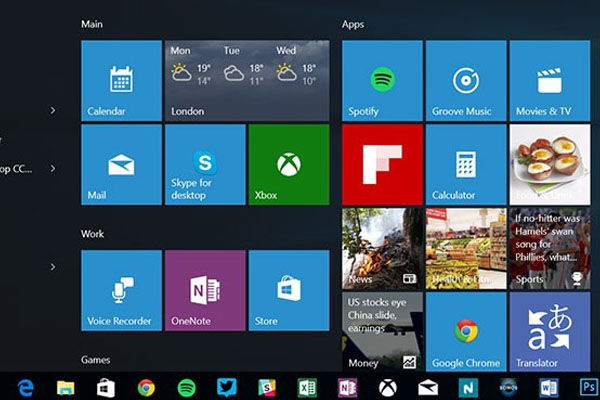Viewport: 600px width, 400px height.
Task: Open File Explorer from the taskbar
Action: [65, 388]
